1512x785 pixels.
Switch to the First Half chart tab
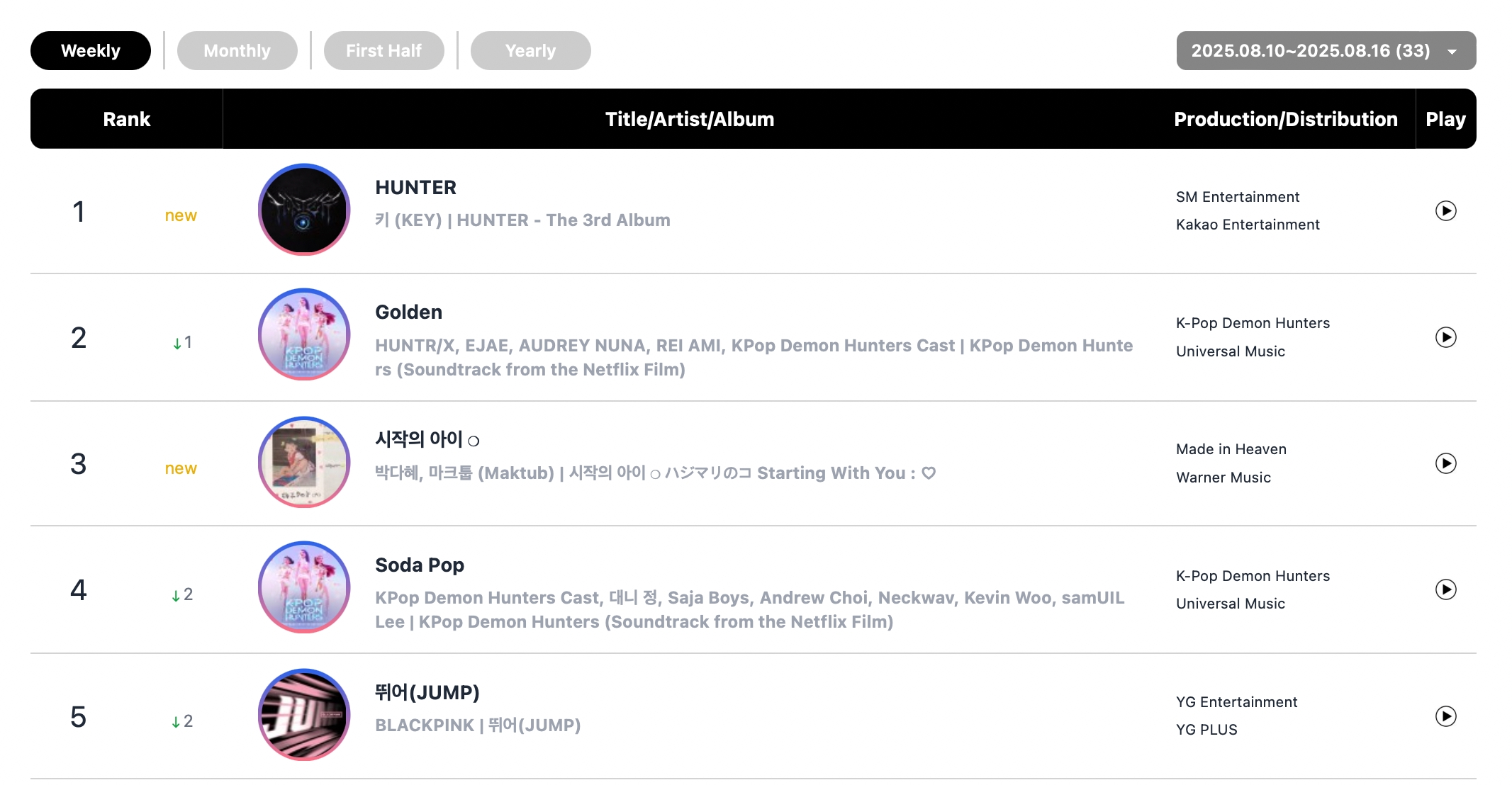(x=383, y=50)
